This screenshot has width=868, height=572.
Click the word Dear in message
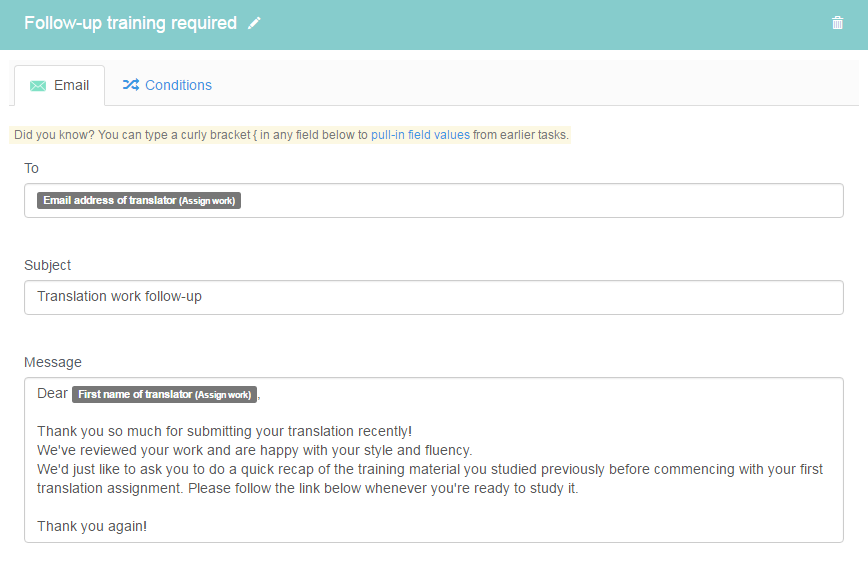pyautogui.click(x=52, y=394)
